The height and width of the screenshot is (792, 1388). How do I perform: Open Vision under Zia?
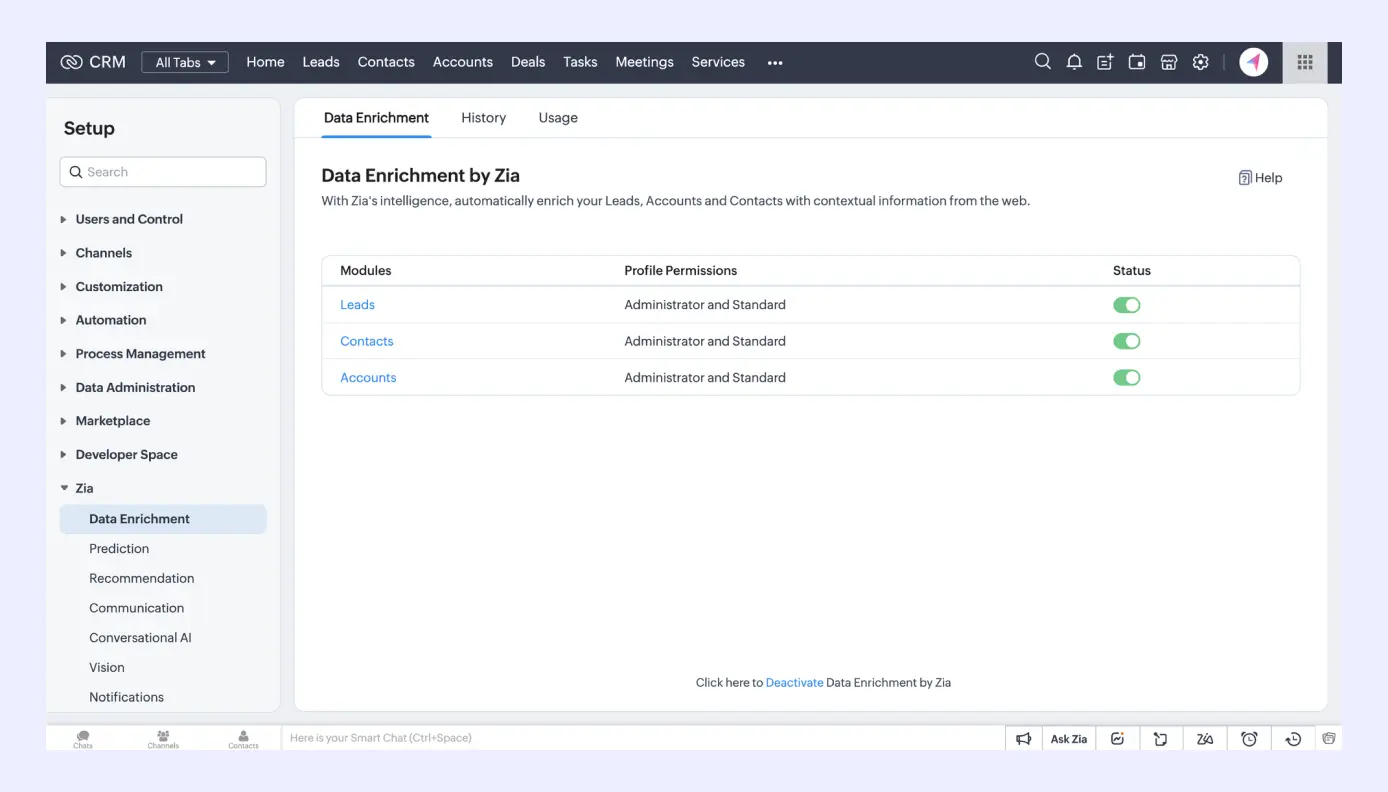pos(107,668)
